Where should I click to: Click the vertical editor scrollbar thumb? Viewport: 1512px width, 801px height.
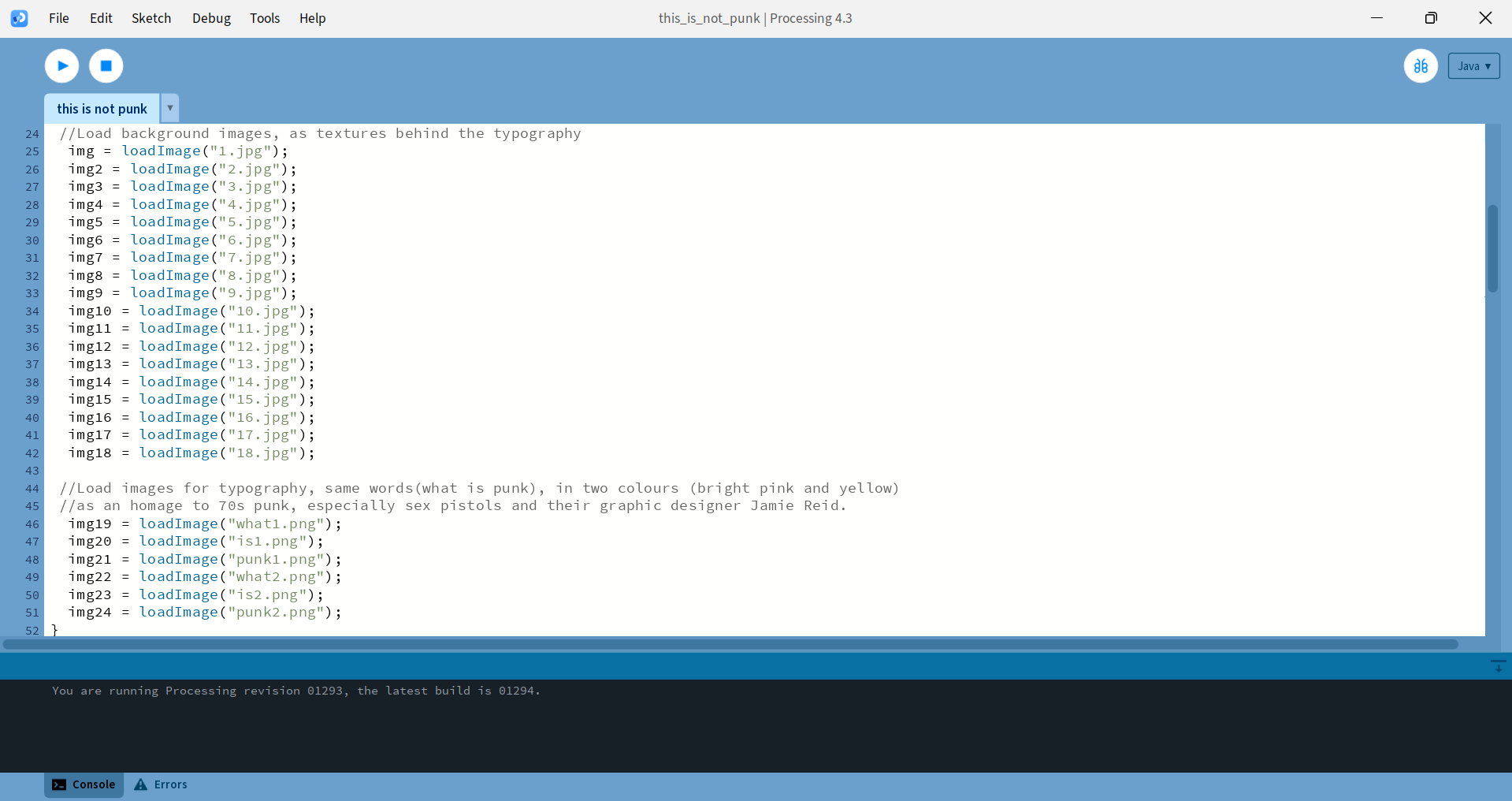tap(1492, 248)
